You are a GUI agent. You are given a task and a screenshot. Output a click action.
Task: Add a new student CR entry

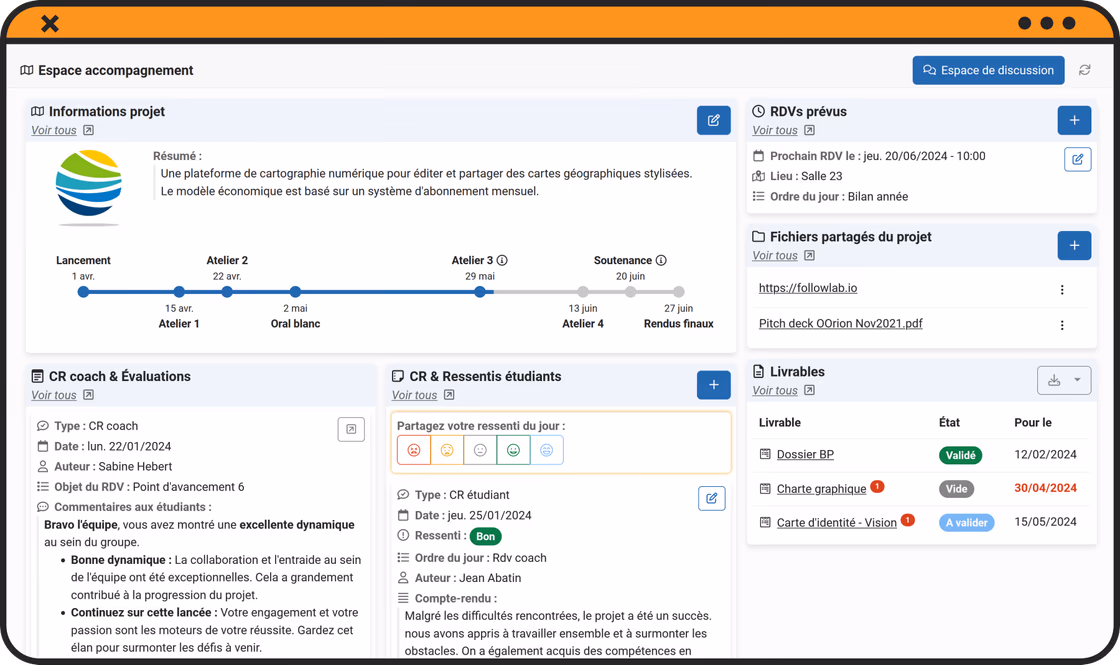click(713, 385)
